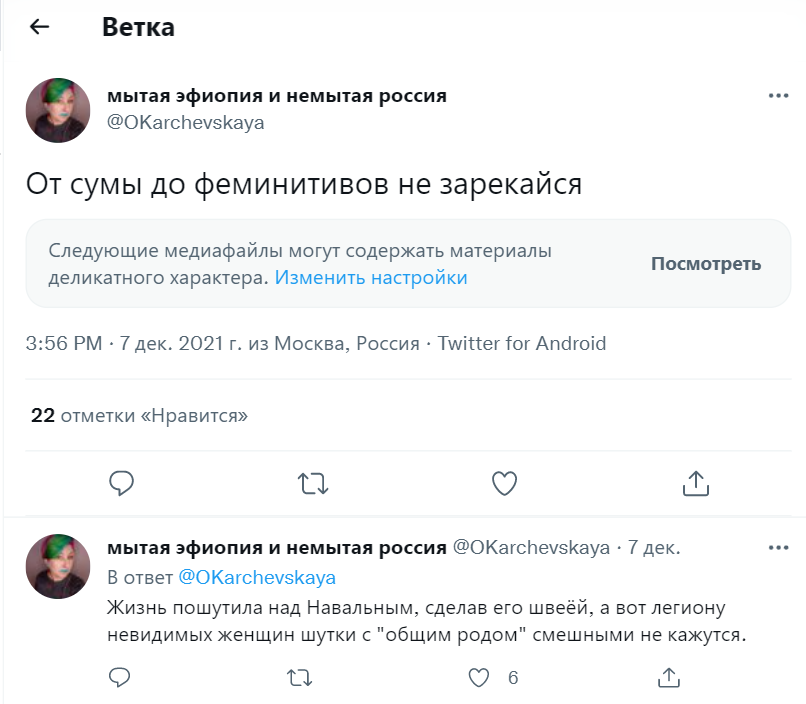Viewport: 806px width, 704px height.
Task: Open the reply icon on the main tweet
Action: (121, 483)
